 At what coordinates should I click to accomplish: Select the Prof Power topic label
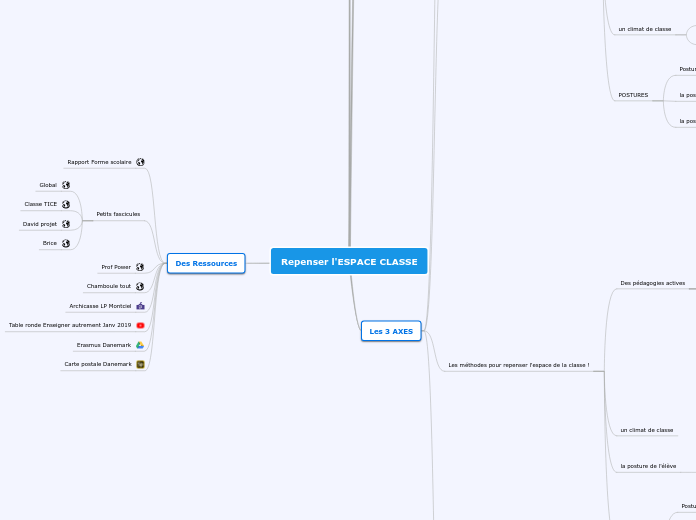[116, 267]
